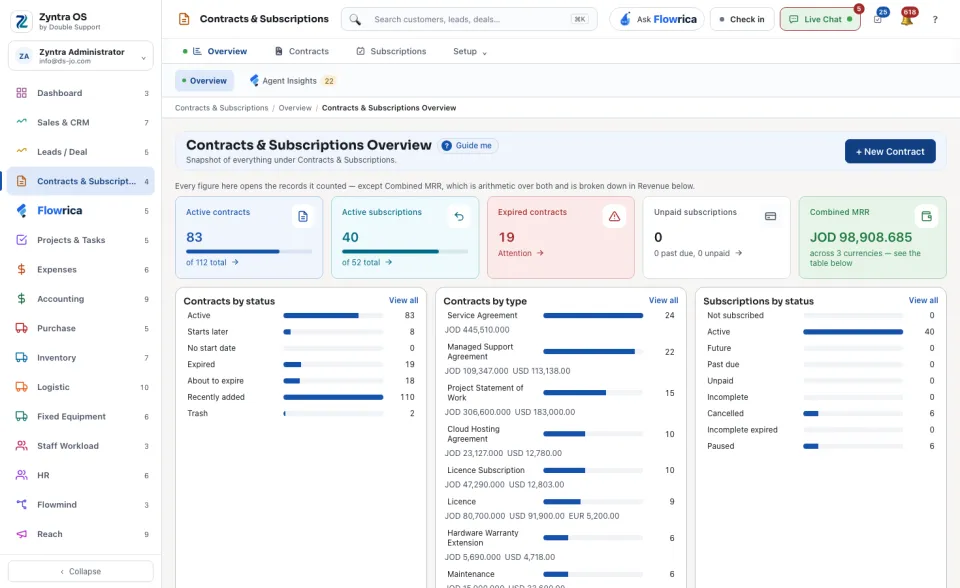Expand the Zyntra Administrator account dropdown

click(x=81, y=56)
